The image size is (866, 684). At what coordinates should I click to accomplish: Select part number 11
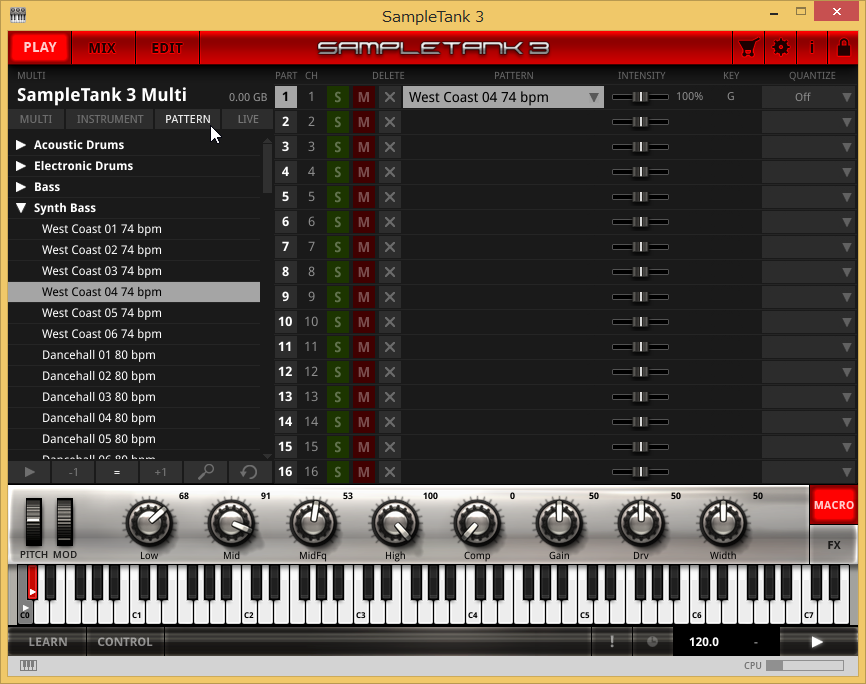[286, 347]
